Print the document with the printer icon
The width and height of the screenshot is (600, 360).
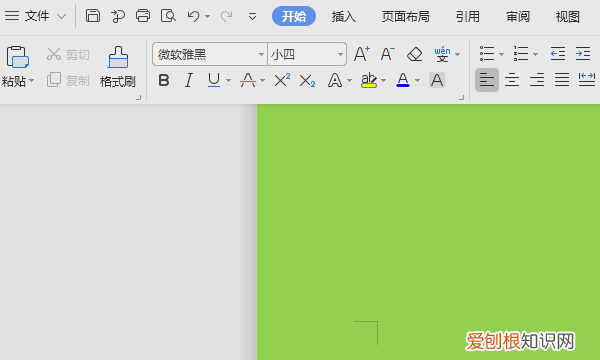[143, 16]
